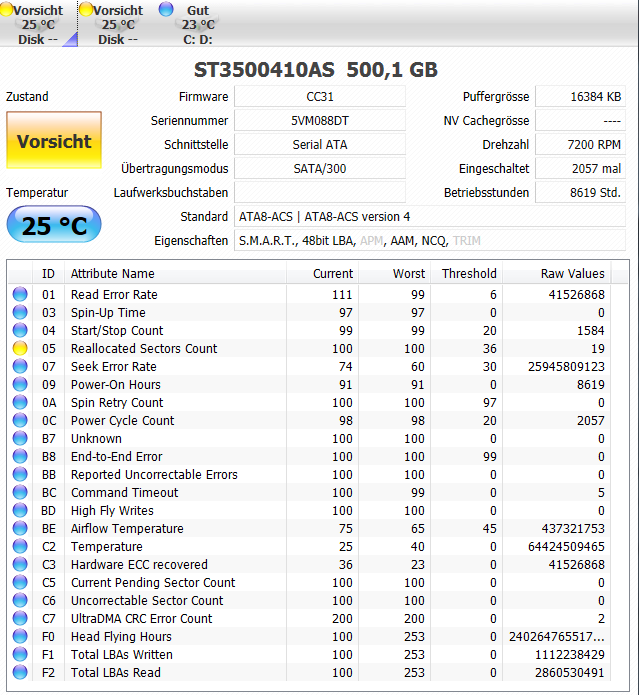This screenshot has width=639, height=695.
Task: Select the Reallocated Sectors Count attribute name
Action: [x=144, y=348]
